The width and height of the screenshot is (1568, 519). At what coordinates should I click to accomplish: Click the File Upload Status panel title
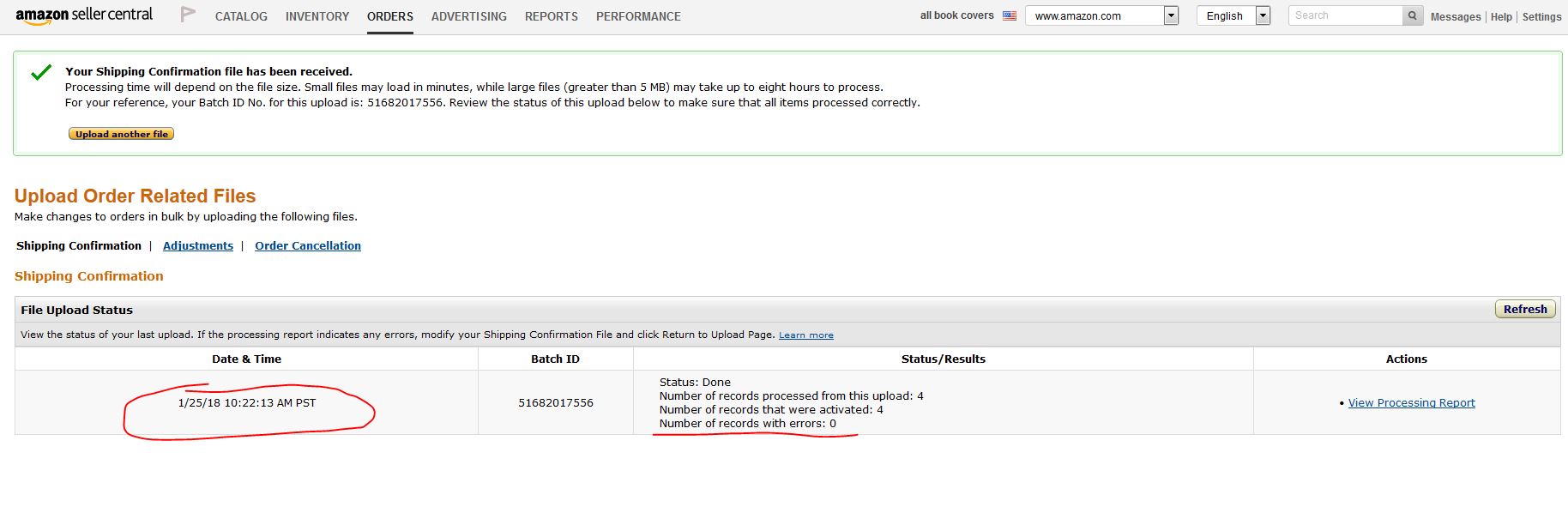pos(77,310)
